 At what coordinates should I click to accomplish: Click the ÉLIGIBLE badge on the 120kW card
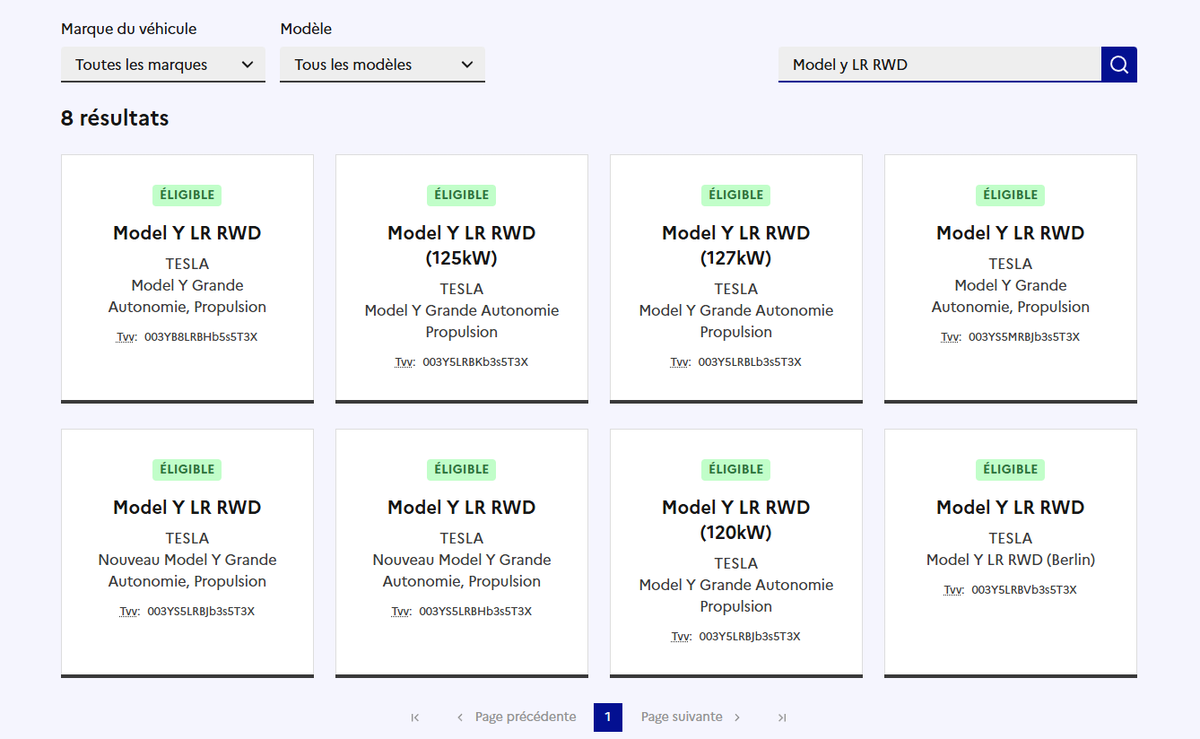pos(736,469)
